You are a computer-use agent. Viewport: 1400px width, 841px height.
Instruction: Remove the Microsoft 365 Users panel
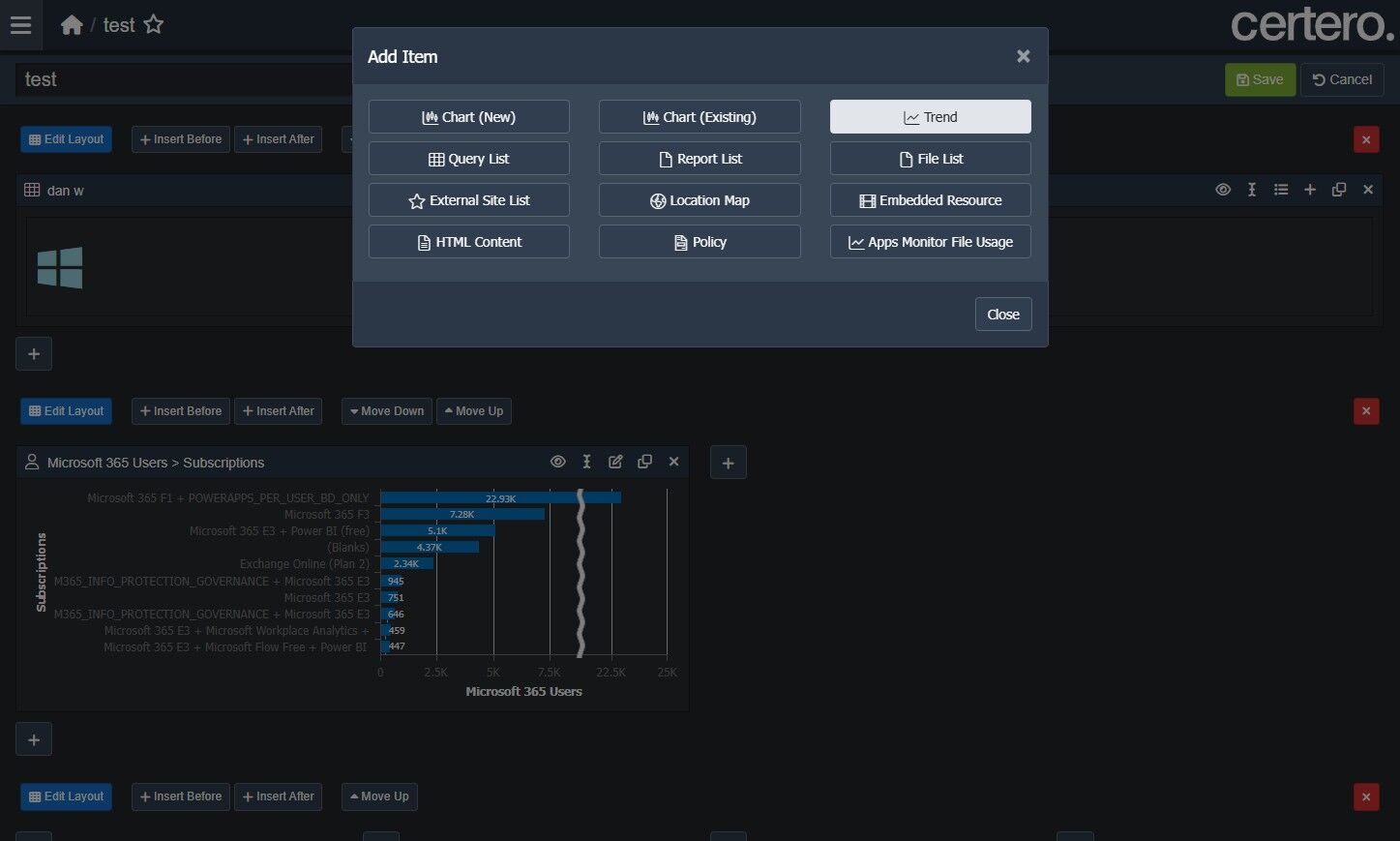[x=674, y=462]
